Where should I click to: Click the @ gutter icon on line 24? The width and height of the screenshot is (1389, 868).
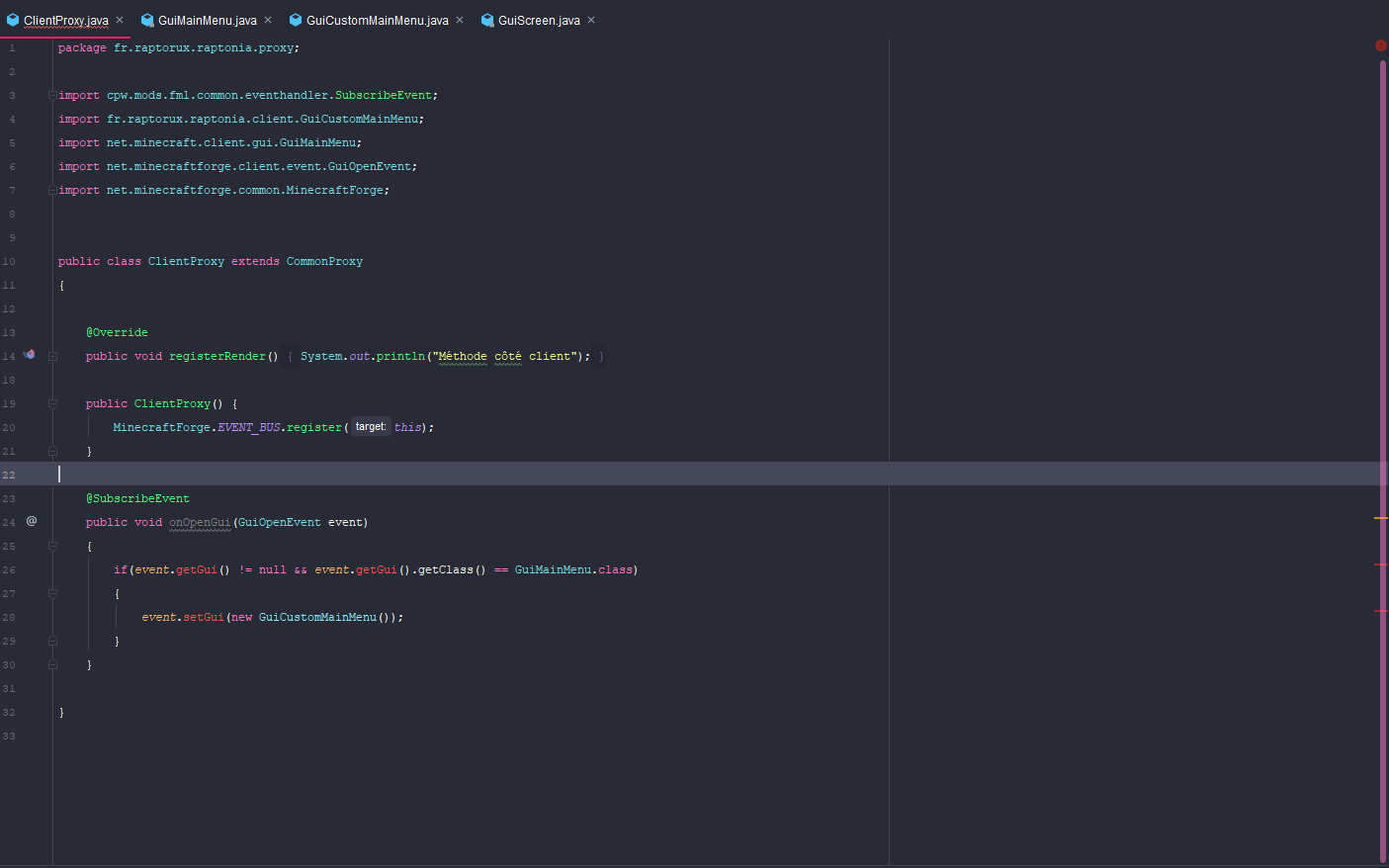pyautogui.click(x=32, y=521)
